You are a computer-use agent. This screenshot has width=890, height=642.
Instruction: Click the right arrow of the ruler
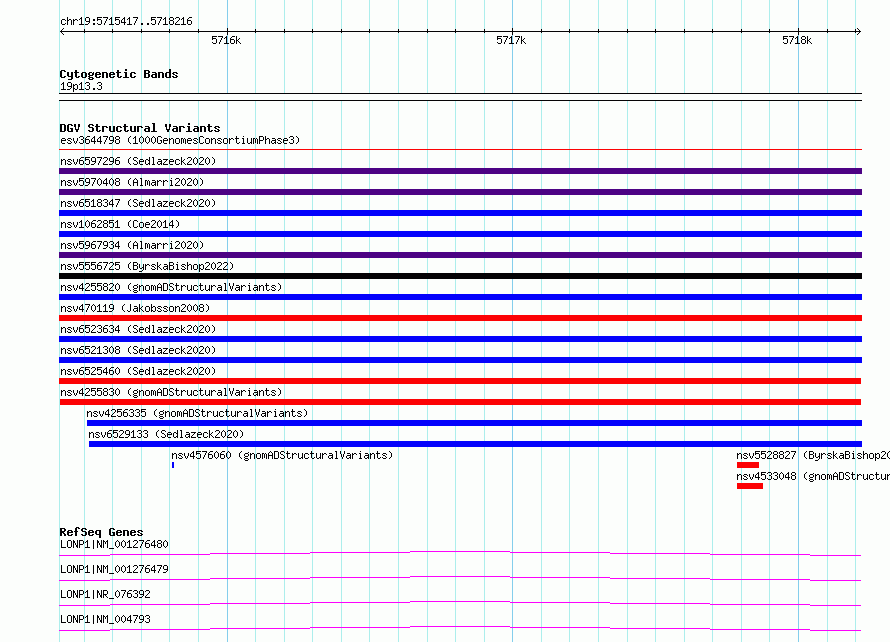[858, 32]
